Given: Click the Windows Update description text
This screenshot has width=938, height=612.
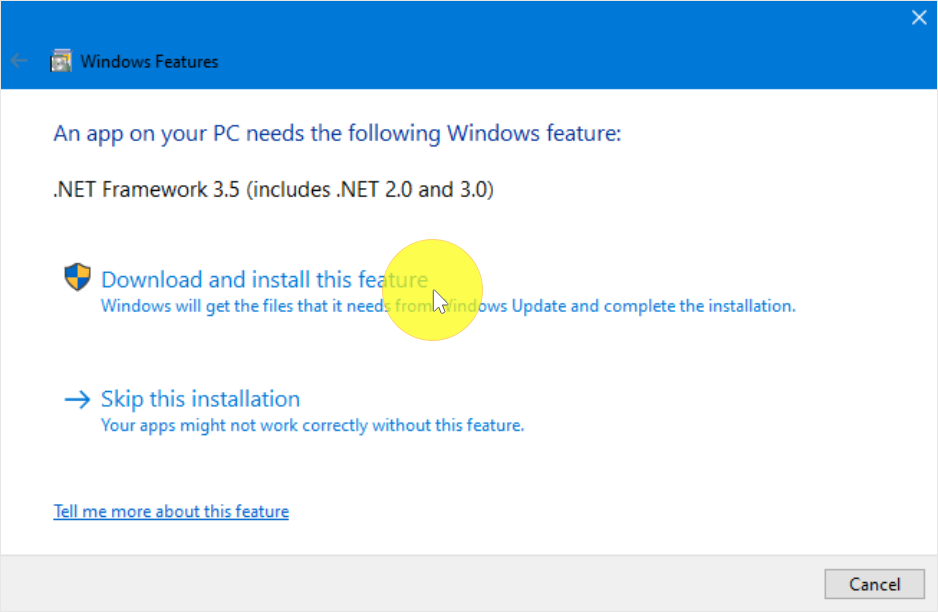Looking at the screenshot, I should click(448, 306).
